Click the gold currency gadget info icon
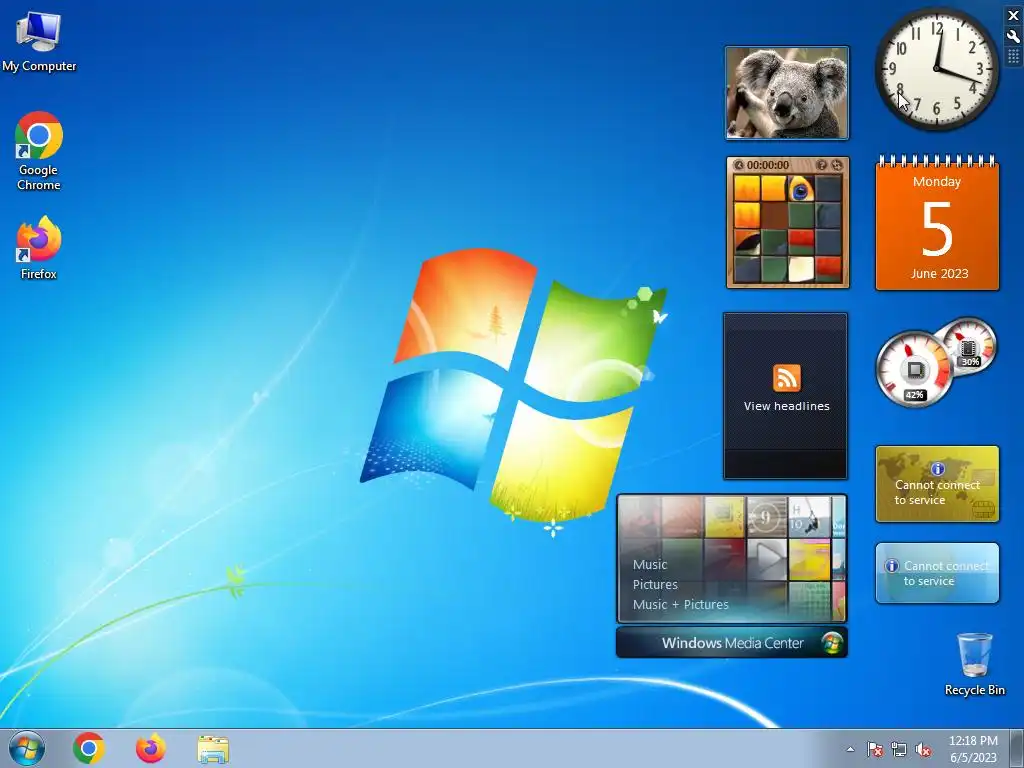 tap(937, 469)
